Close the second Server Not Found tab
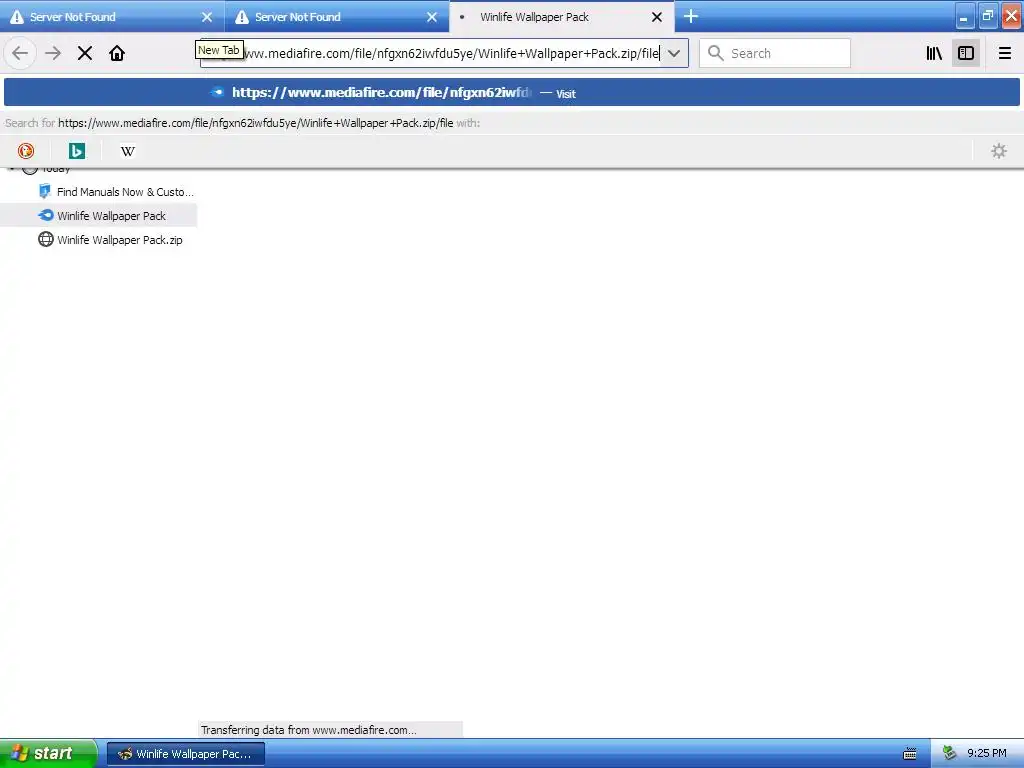This screenshot has height=768, width=1024. (x=432, y=17)
